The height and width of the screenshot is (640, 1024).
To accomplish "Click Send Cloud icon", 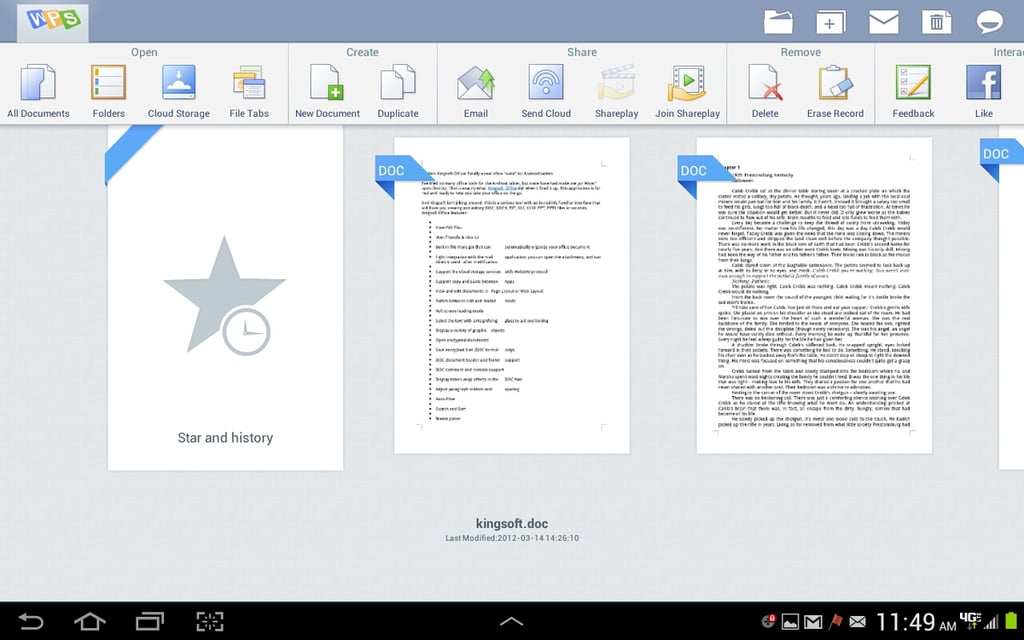I will (546, 91).
